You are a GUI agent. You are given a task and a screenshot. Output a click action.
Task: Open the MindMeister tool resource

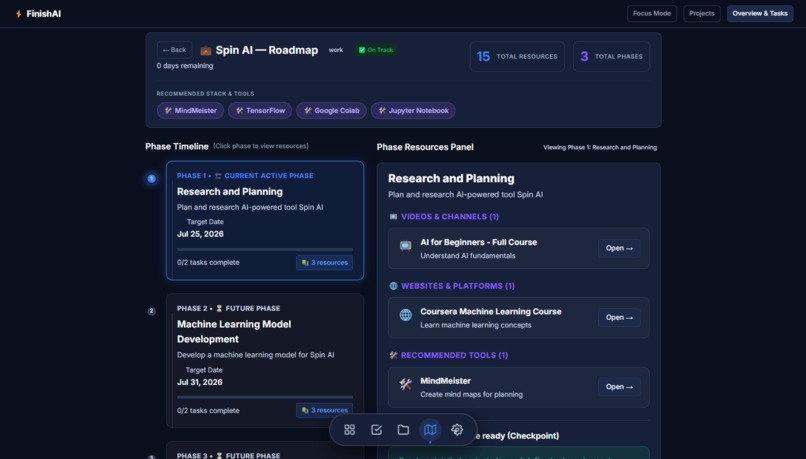coord(619,387)
